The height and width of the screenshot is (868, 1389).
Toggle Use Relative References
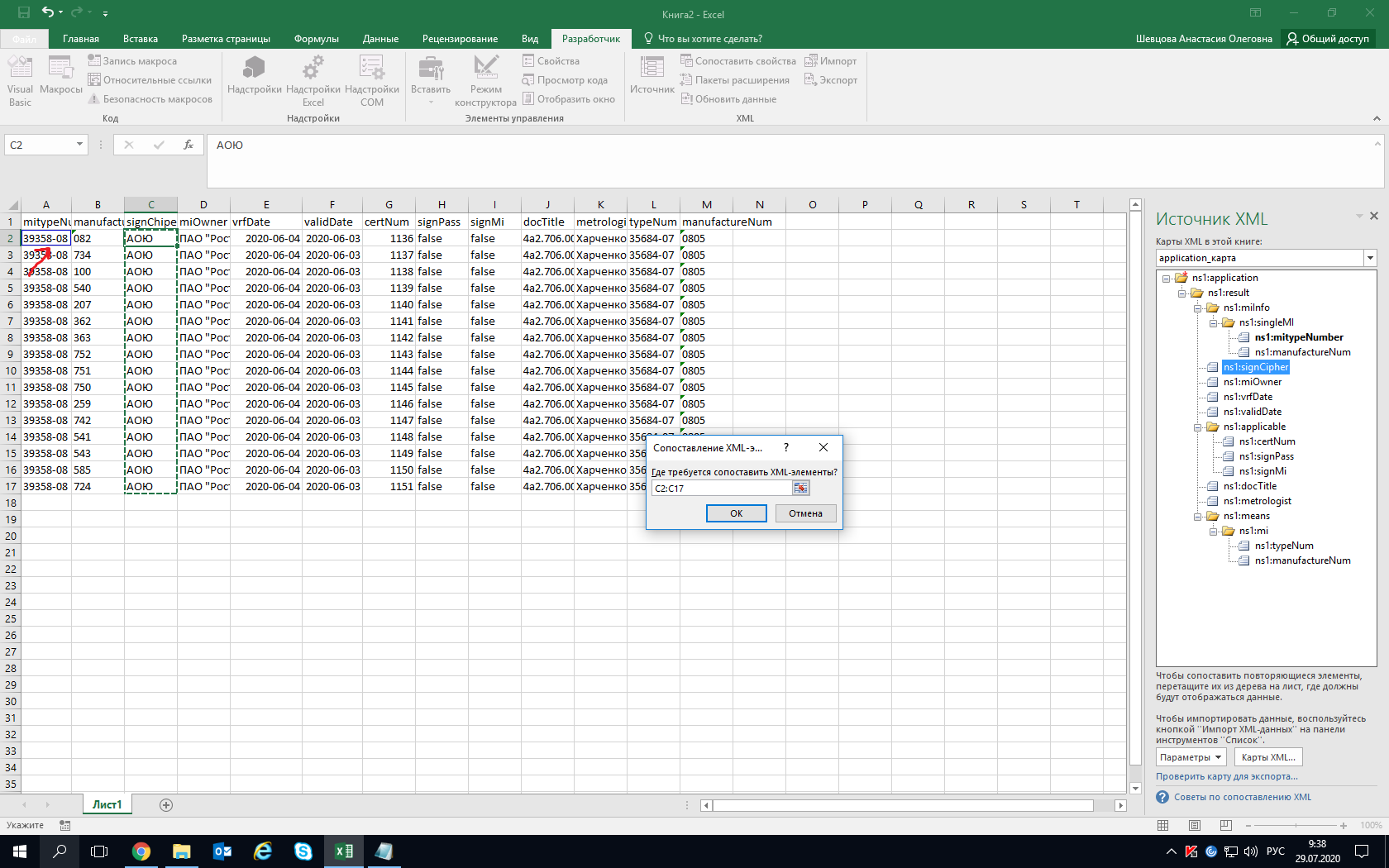[x=150, y=80]
